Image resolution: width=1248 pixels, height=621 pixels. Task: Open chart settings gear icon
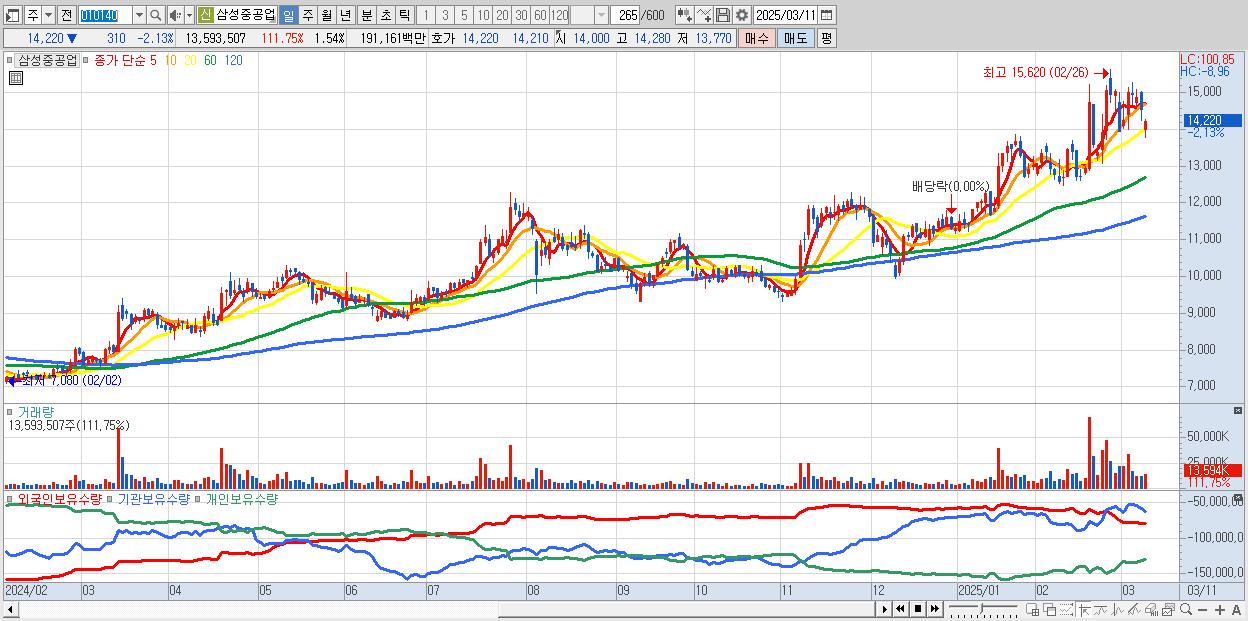741,15
